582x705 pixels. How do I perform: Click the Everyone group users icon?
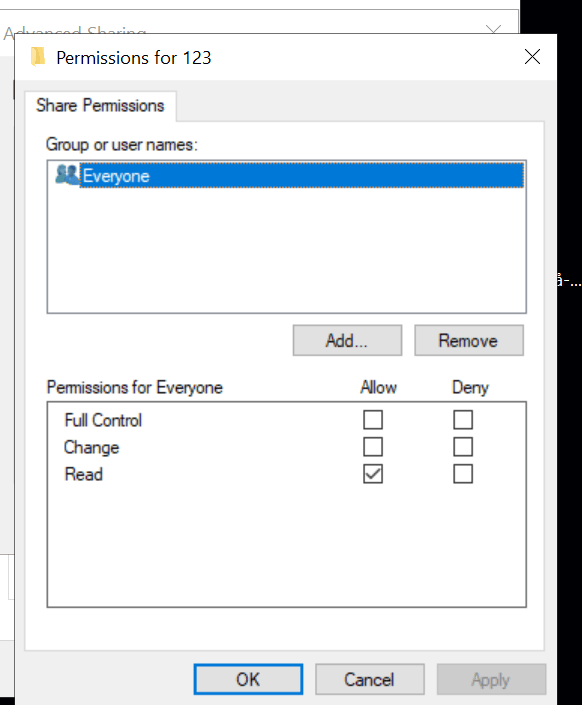[67, 175]
